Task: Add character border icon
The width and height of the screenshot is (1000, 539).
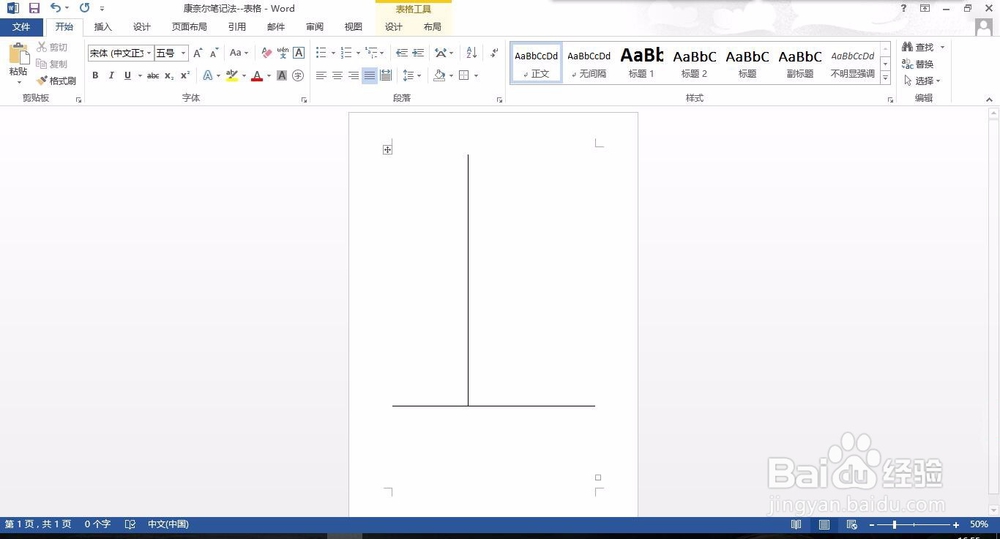Action: pyautogui.click(x=298, y=53)
